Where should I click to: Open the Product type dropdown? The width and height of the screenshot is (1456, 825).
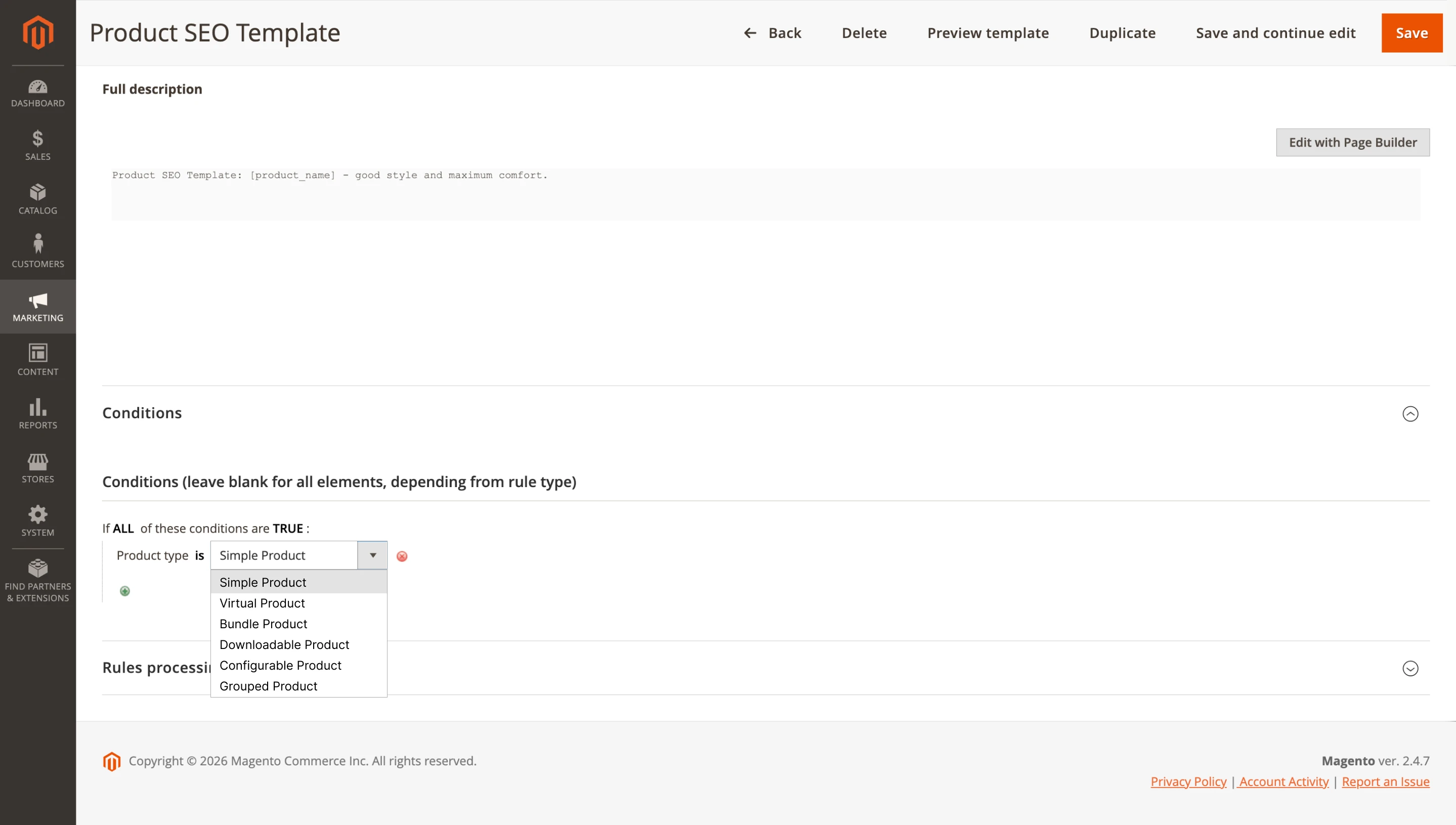click(x=372, y=555)
